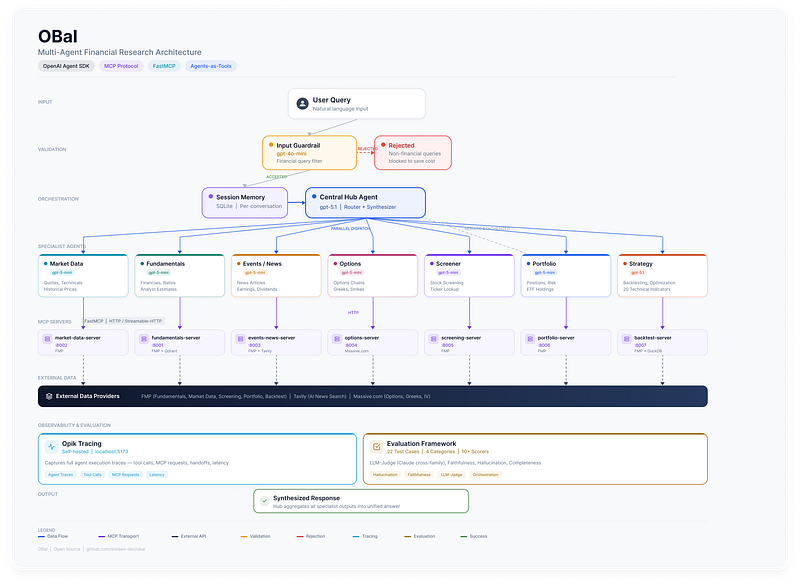The image size is (800, 584).
Task: Select the MCP Protocol tag
Action: coord(121,66)
